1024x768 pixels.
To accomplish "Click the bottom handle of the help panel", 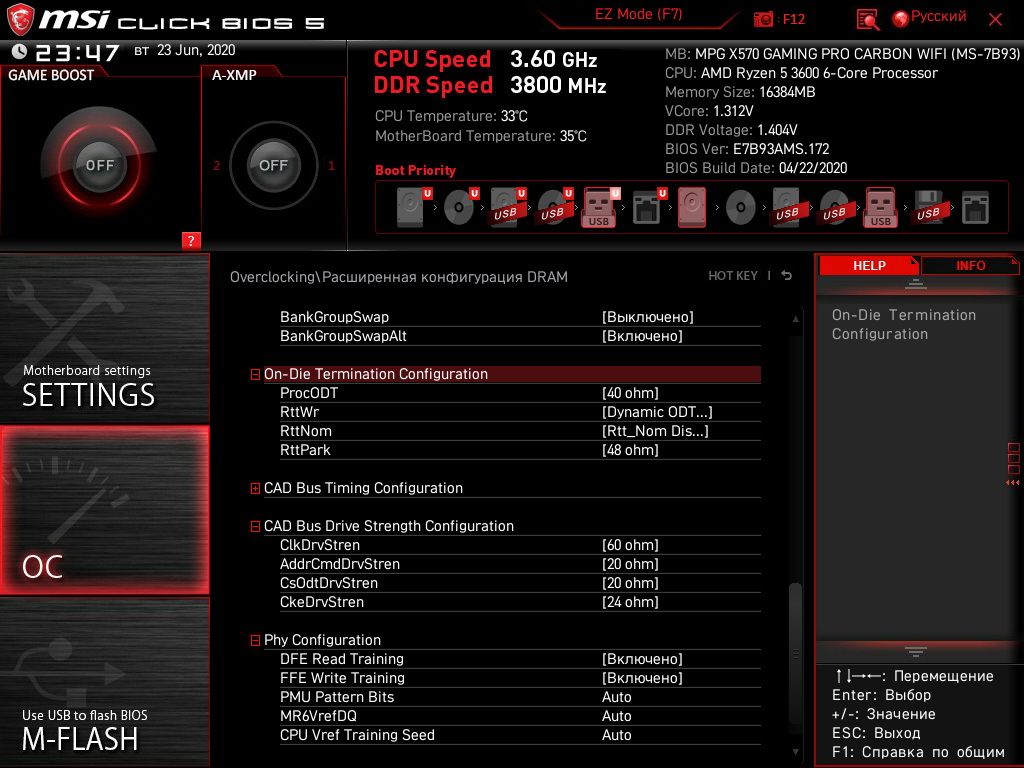I will [x=916, y=652].
